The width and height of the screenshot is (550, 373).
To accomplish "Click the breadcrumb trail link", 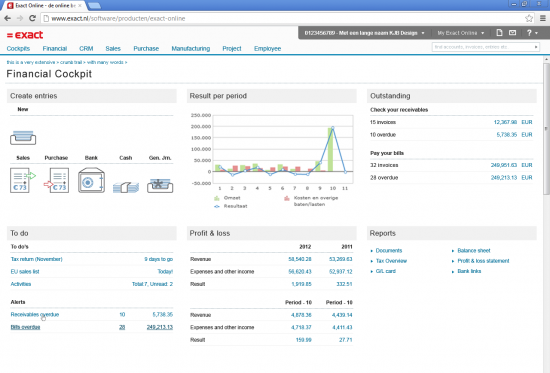I will click(67, 62).
